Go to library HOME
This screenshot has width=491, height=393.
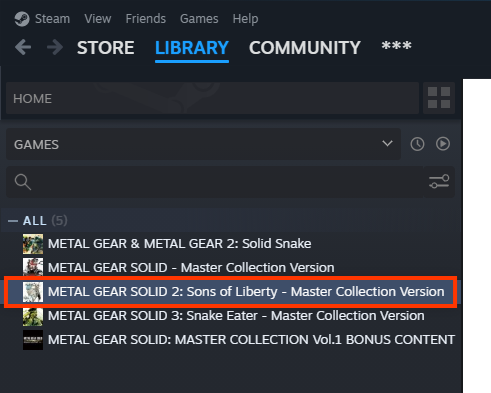[212, 98]
